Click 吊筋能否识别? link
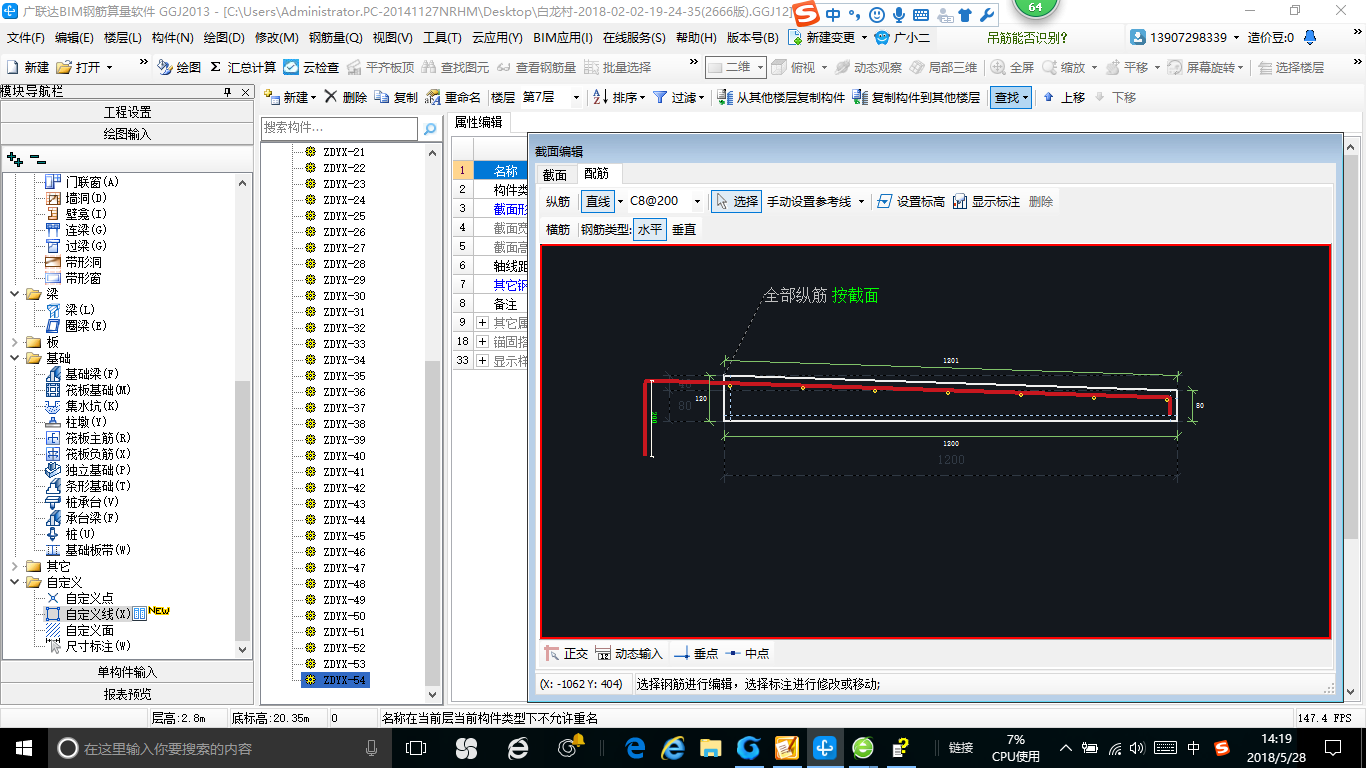 click(x=1027, y=38)
